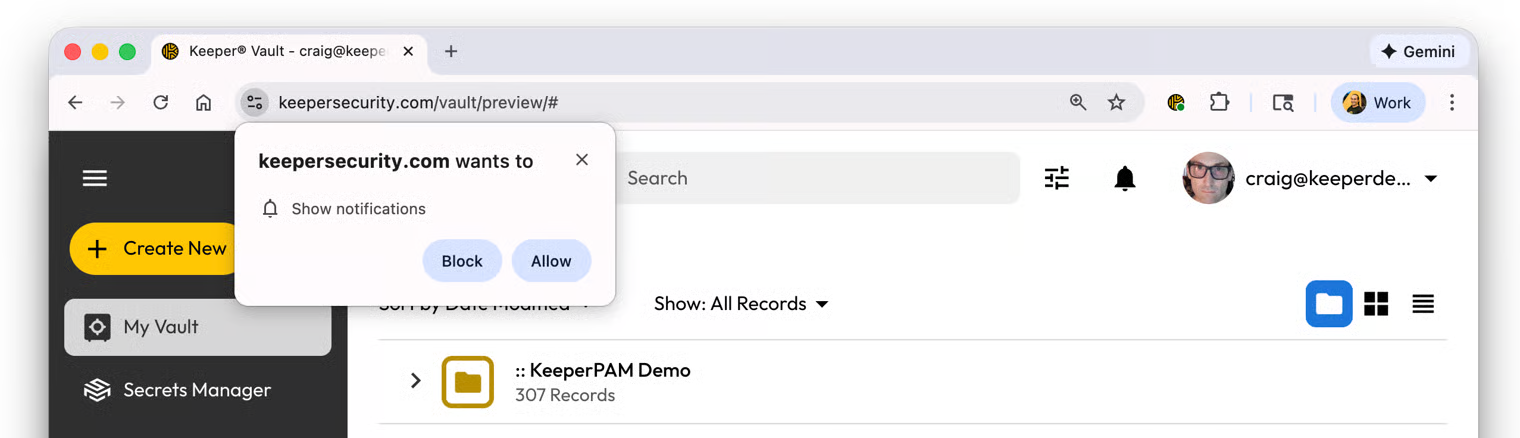
Task: Block notifications from keepersecurity.com
Action: coord(462,261)
